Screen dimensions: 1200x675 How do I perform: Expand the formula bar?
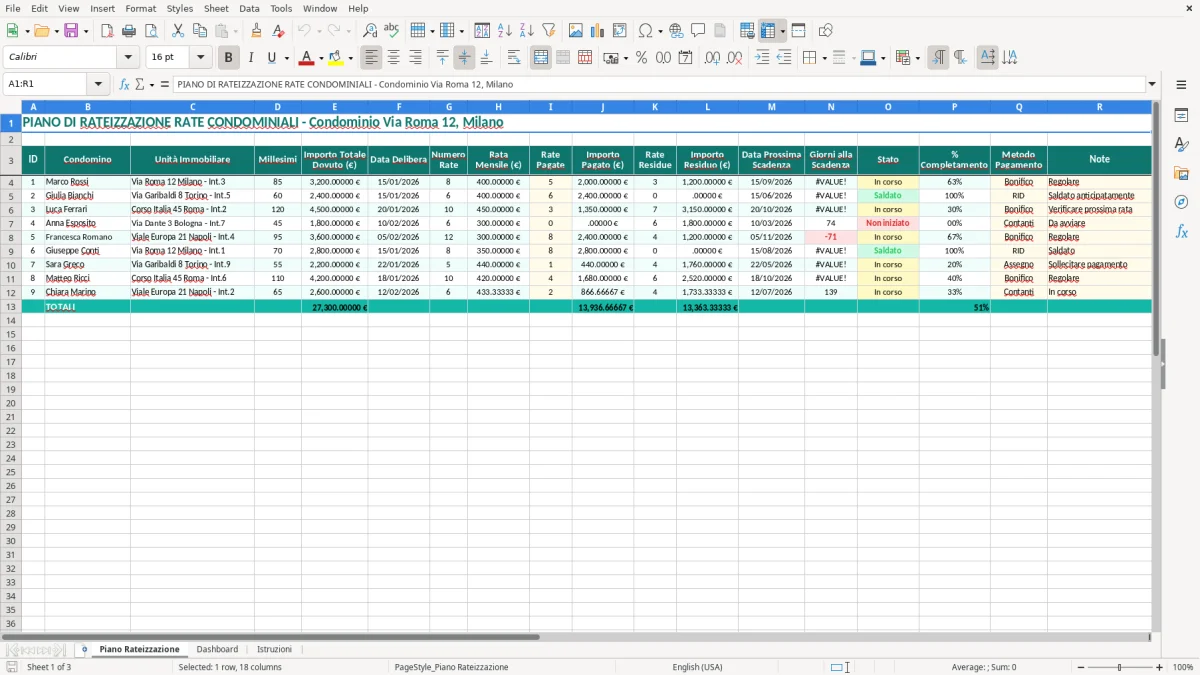[1152, 84]
